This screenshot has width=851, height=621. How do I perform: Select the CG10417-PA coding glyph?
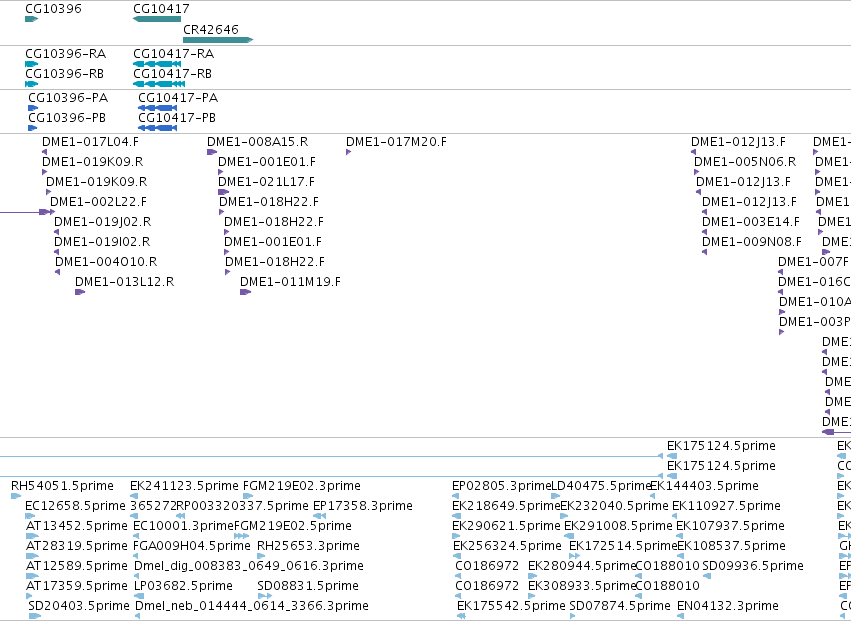(157, 108)
